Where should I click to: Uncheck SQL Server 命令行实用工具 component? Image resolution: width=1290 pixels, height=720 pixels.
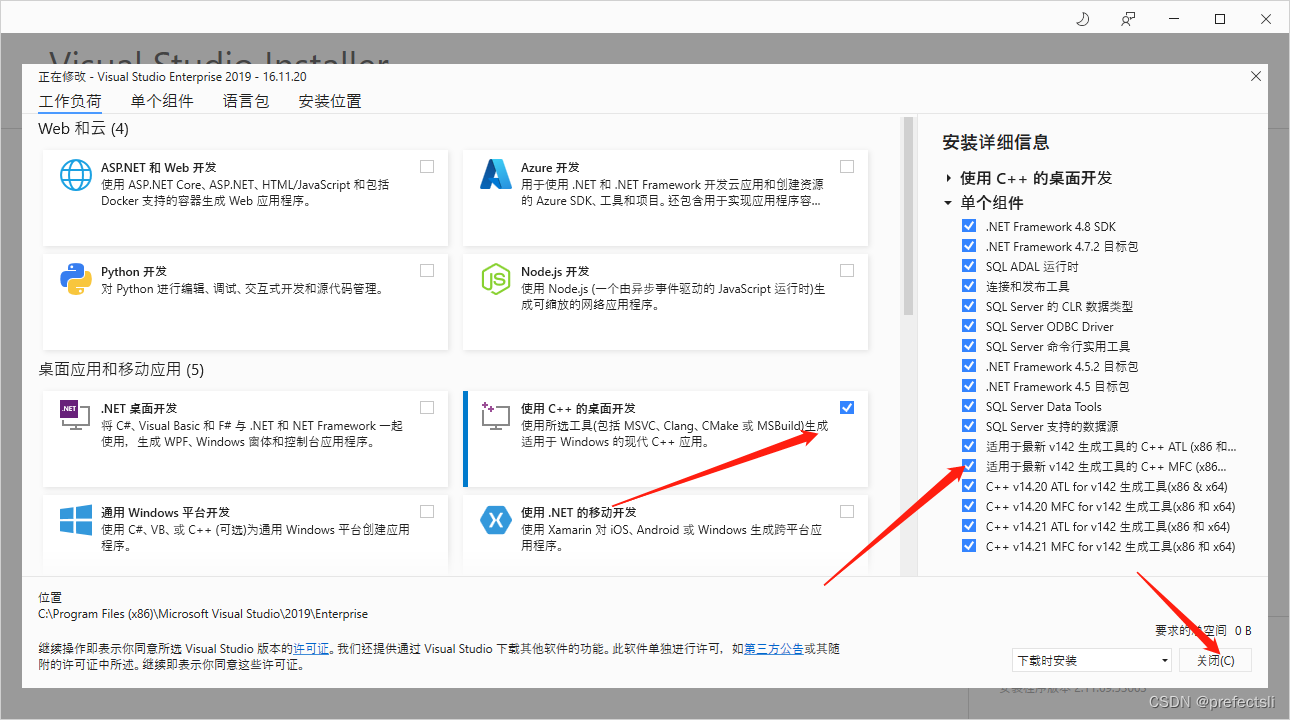(968, 346)
